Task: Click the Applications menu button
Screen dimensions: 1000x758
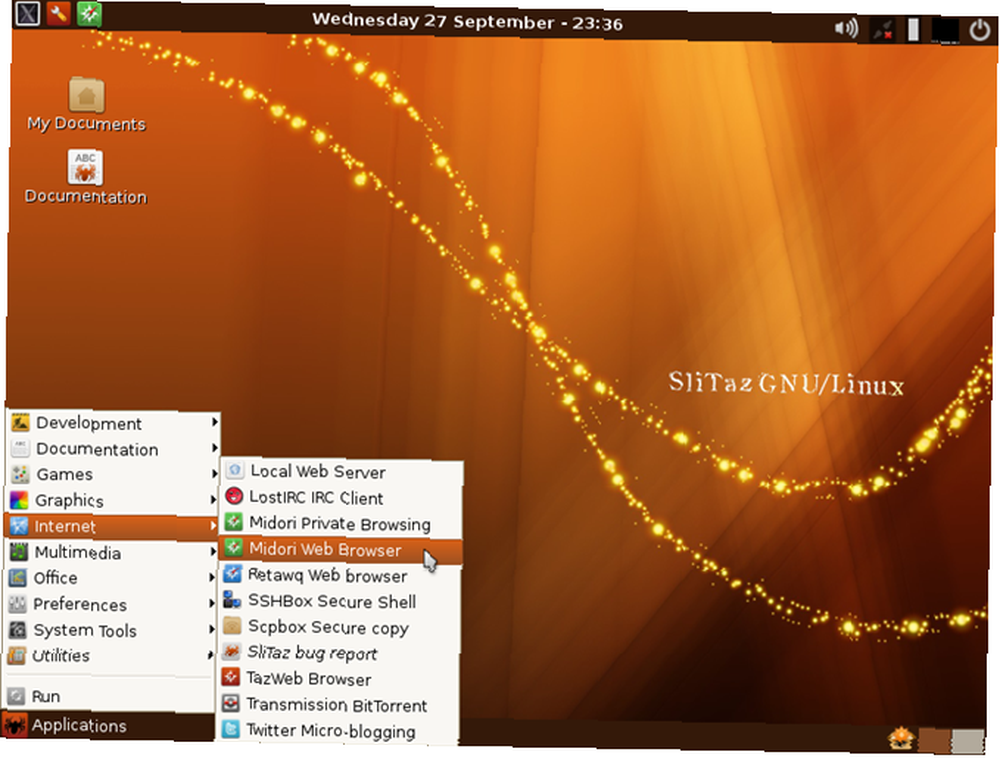Action: (x=108, y=725)
